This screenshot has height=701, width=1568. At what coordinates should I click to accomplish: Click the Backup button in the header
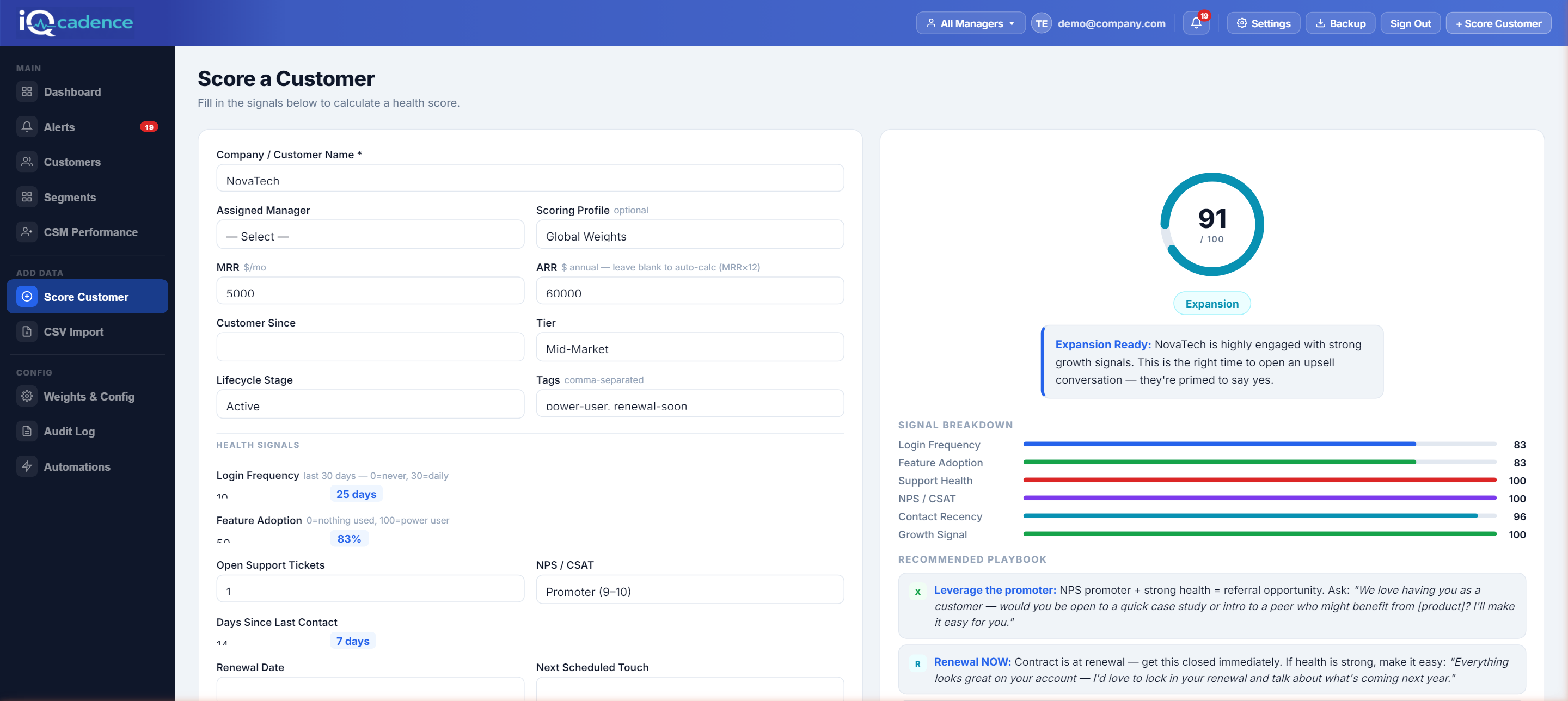pos(1340,22)
